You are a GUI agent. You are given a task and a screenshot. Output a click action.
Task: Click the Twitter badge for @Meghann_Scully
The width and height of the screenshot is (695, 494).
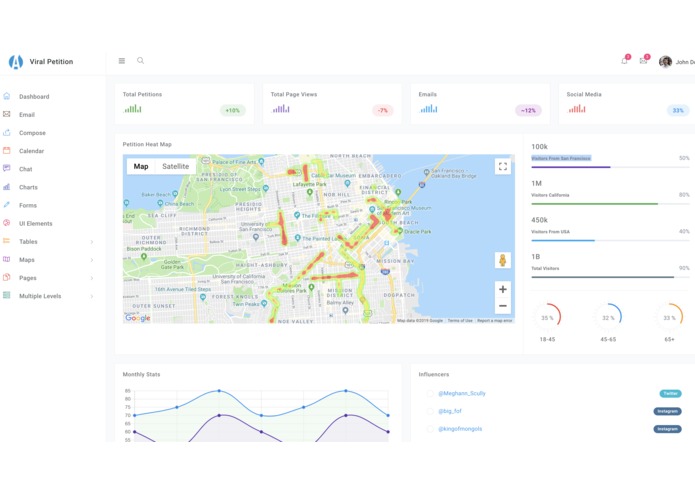click(x=670, y=393)
